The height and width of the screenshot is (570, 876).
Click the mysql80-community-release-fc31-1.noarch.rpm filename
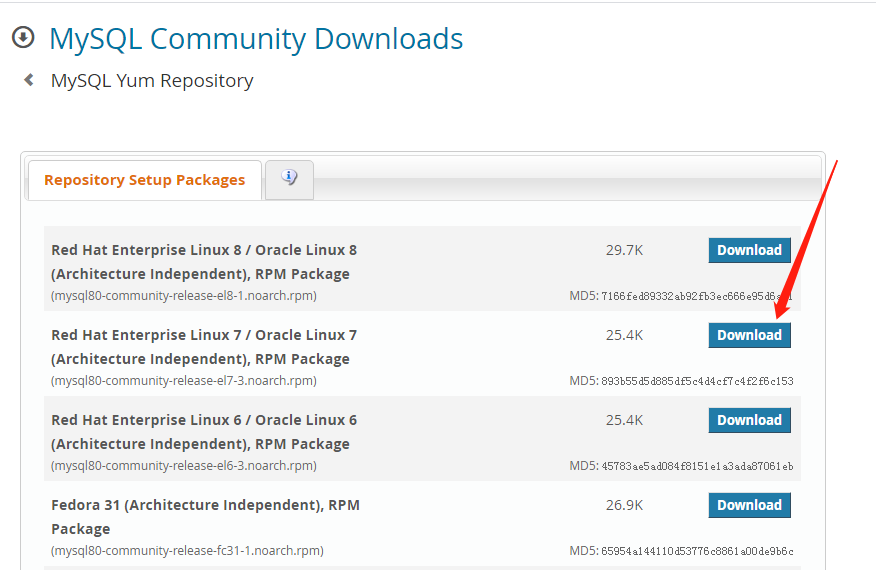click(x=187, y=551)
